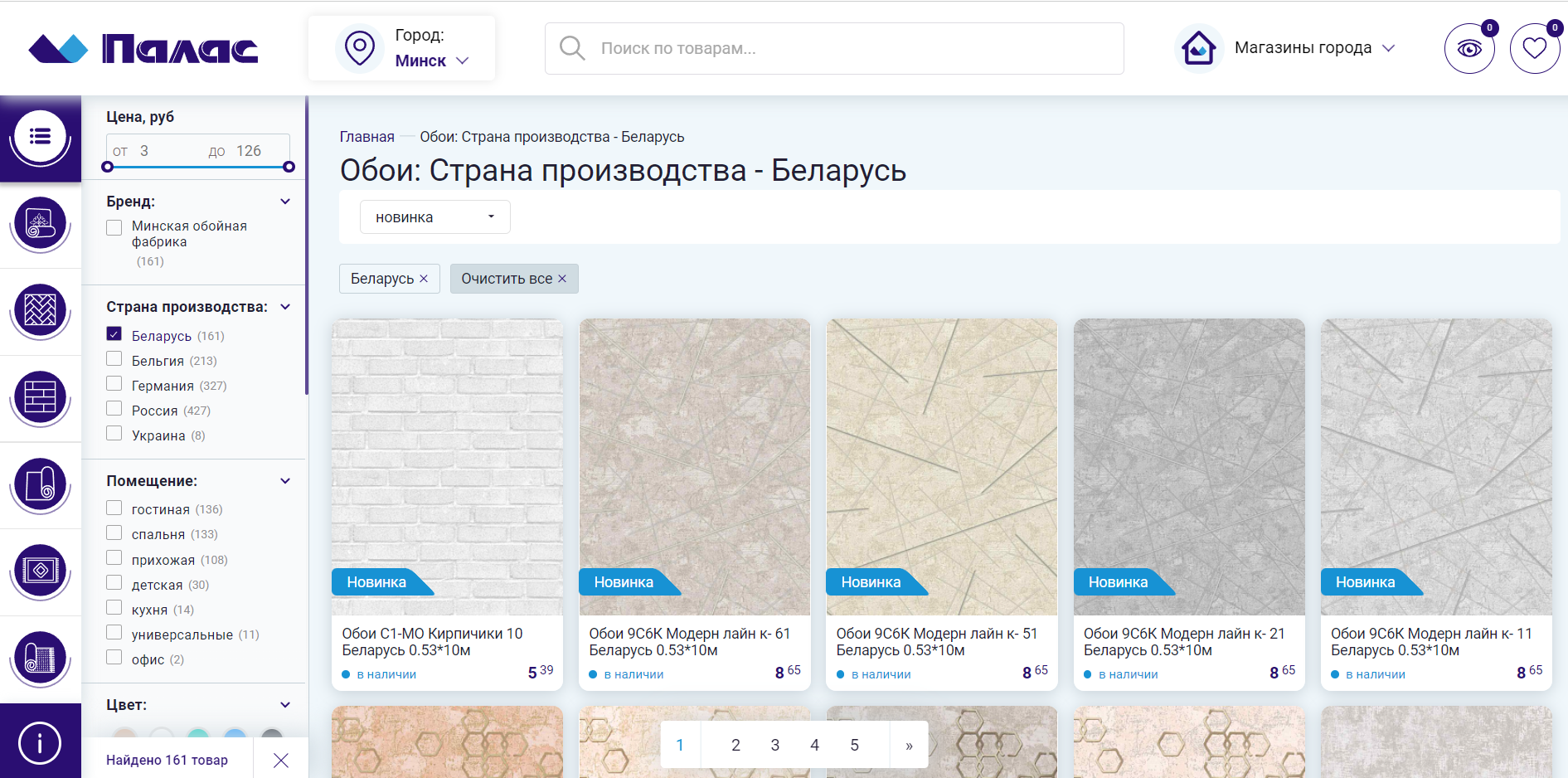Open the carpets category sidebar icon
Image resolution: width=1568 pixels, height=778 pixels.
[x=40, y=223]
